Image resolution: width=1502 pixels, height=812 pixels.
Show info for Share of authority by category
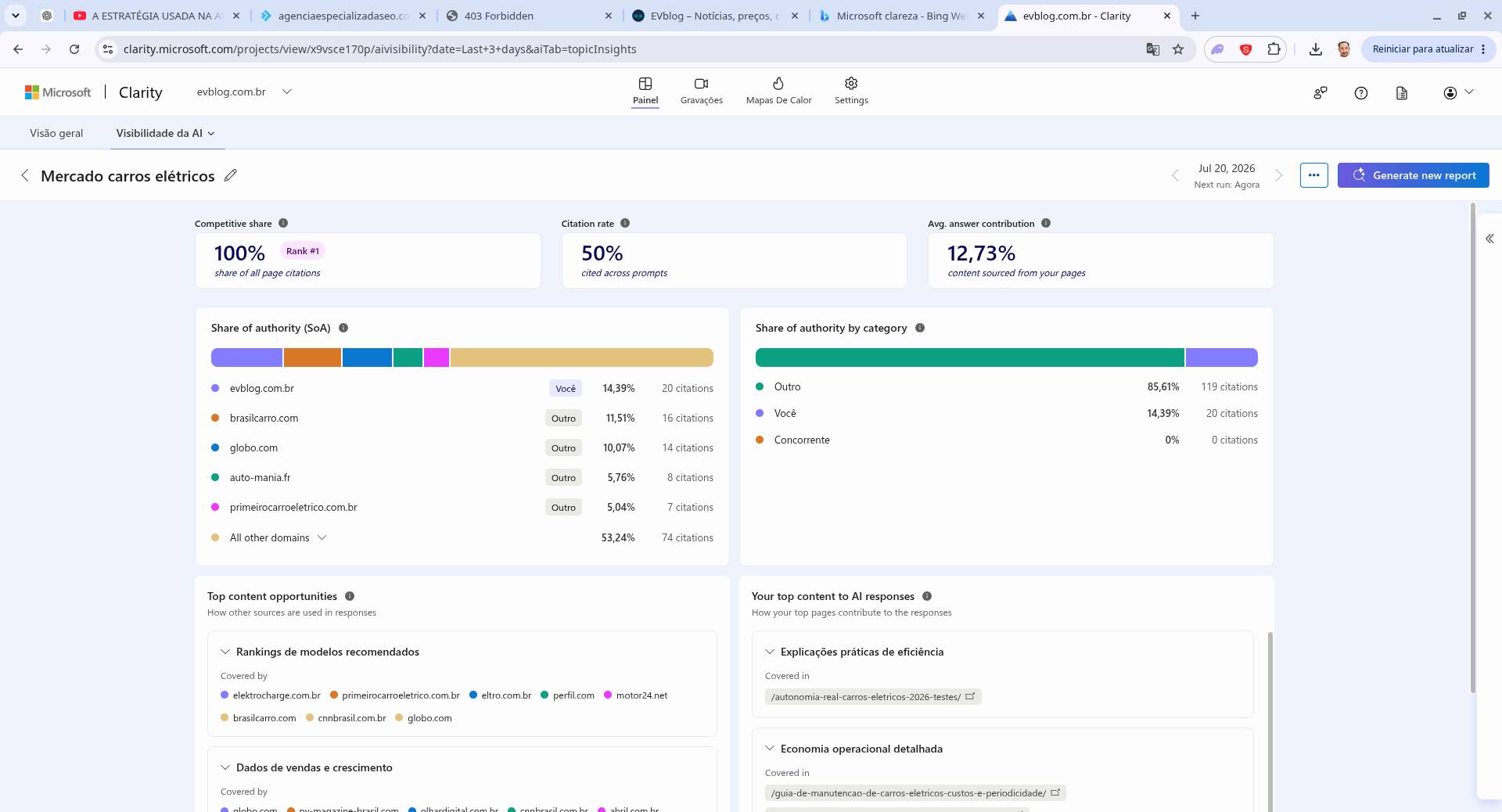(x=920, y=328)
